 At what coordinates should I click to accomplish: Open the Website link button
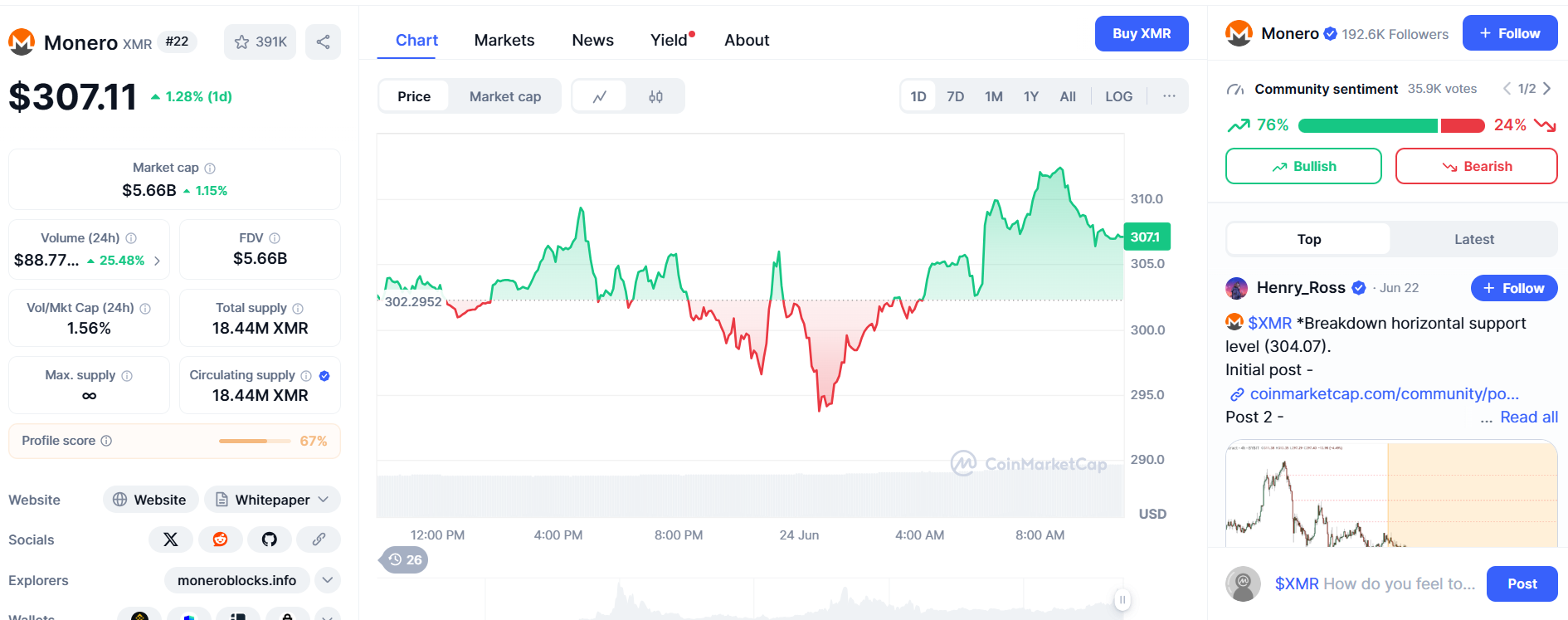(150, 500)
